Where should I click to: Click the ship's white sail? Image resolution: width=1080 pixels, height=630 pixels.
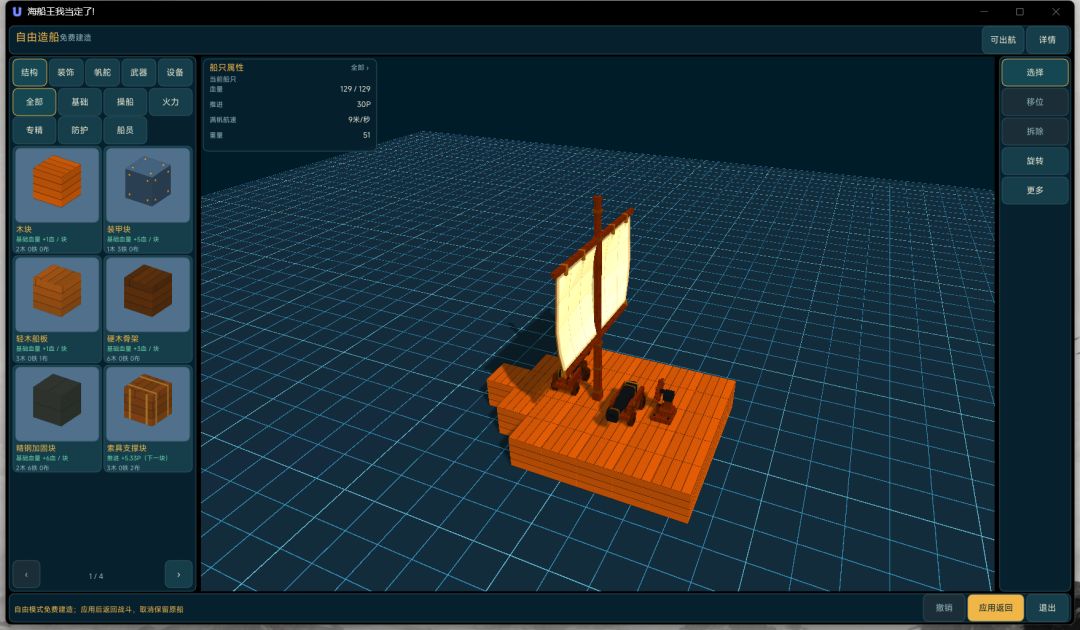[x=591, y=296]
